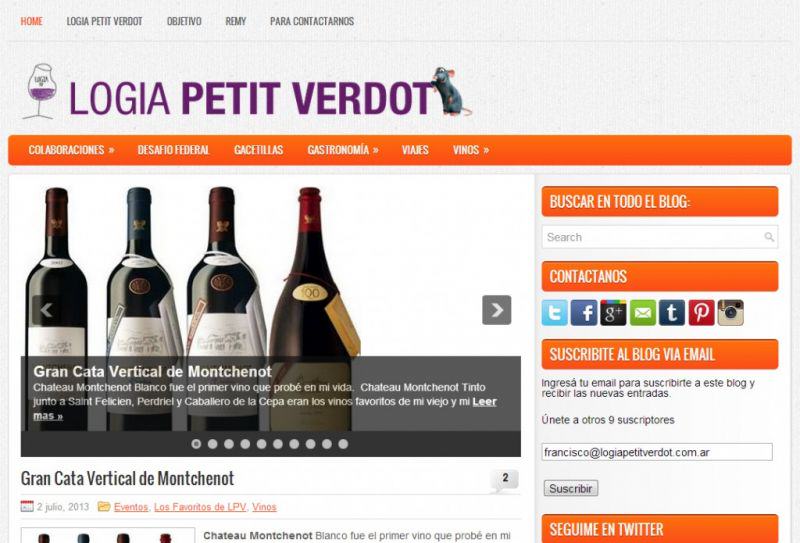Click the search magnifier icon
This screenshot has width=800, height=543.
pyautogui.click(x=769, y=237)
